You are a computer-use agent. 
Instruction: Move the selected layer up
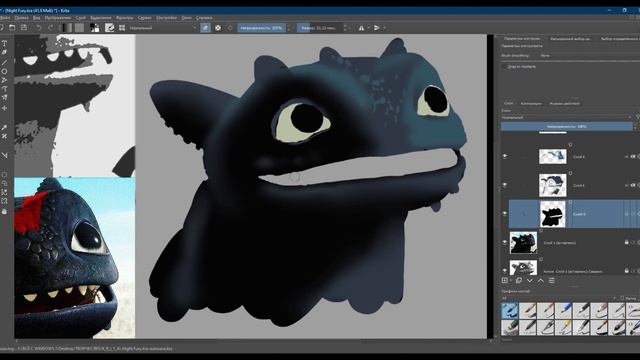point(540,280)
